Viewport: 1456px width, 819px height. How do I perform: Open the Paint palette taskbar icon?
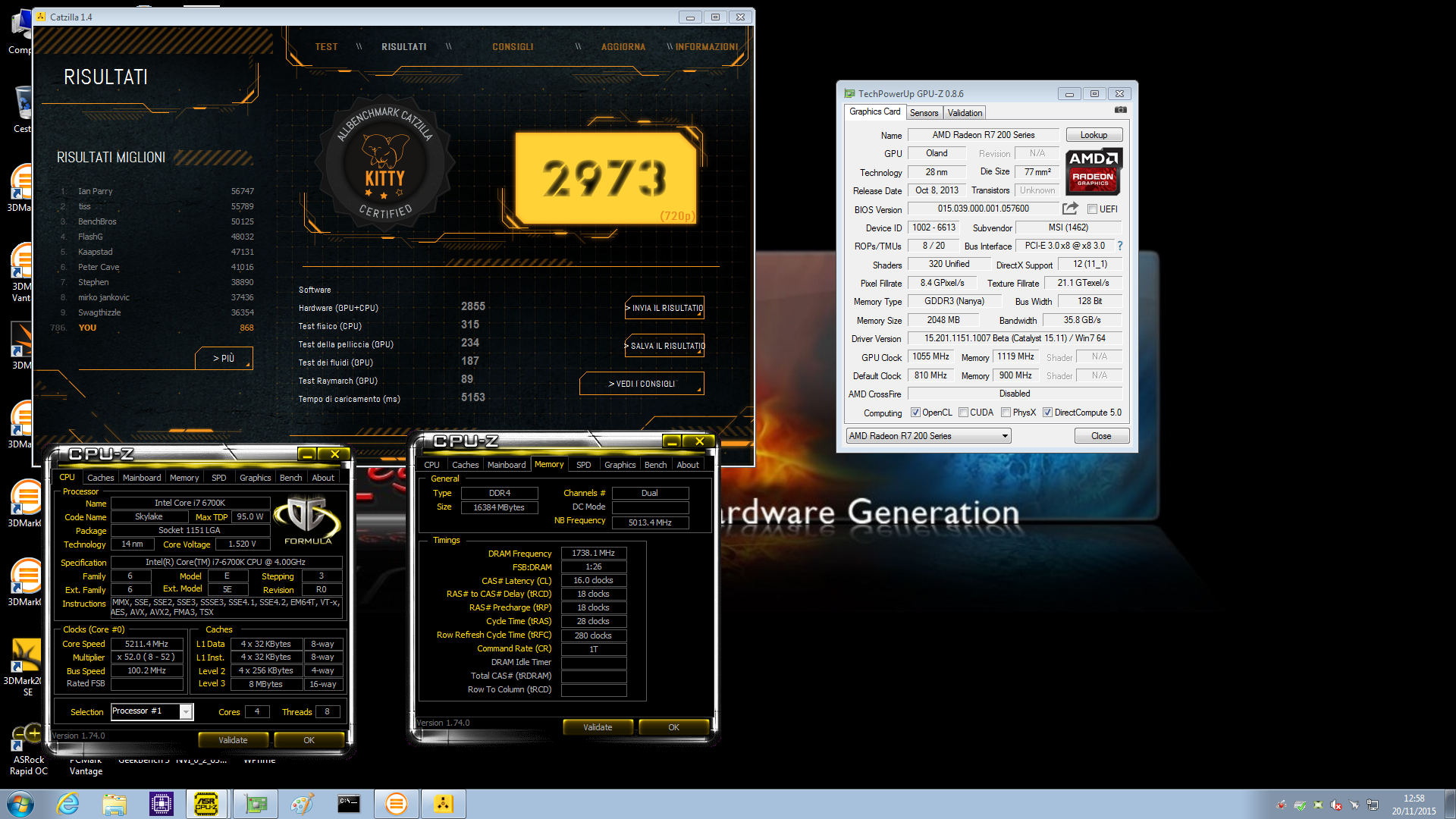click(x=302, y=804)
